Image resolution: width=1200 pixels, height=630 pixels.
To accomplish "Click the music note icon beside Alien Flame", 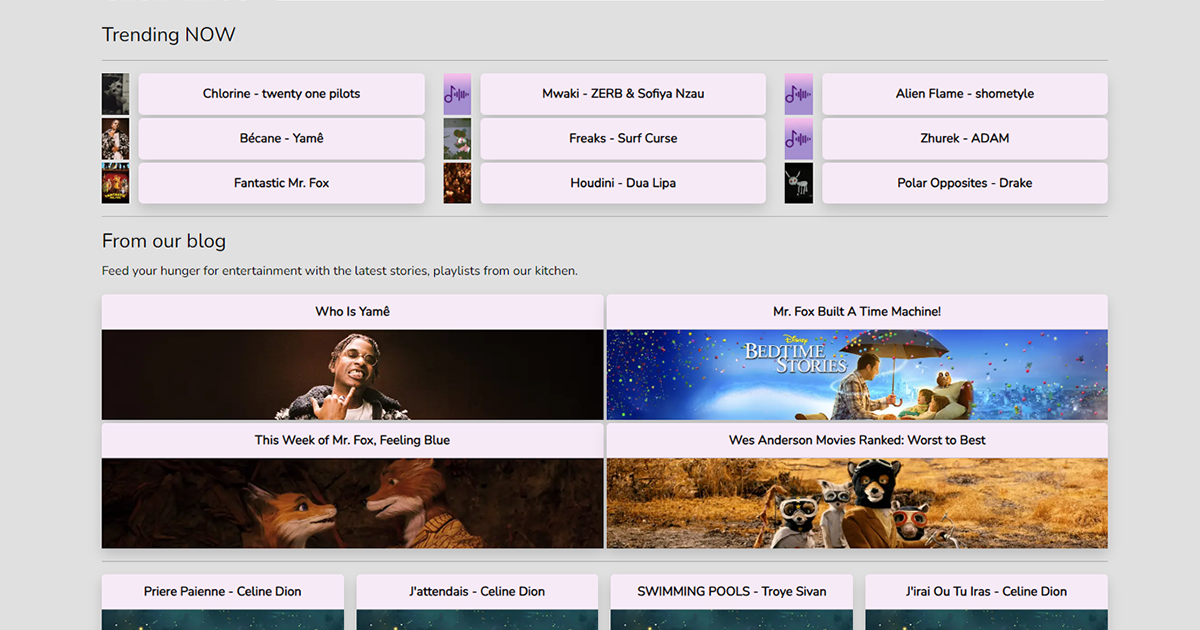I will [798, 94].
